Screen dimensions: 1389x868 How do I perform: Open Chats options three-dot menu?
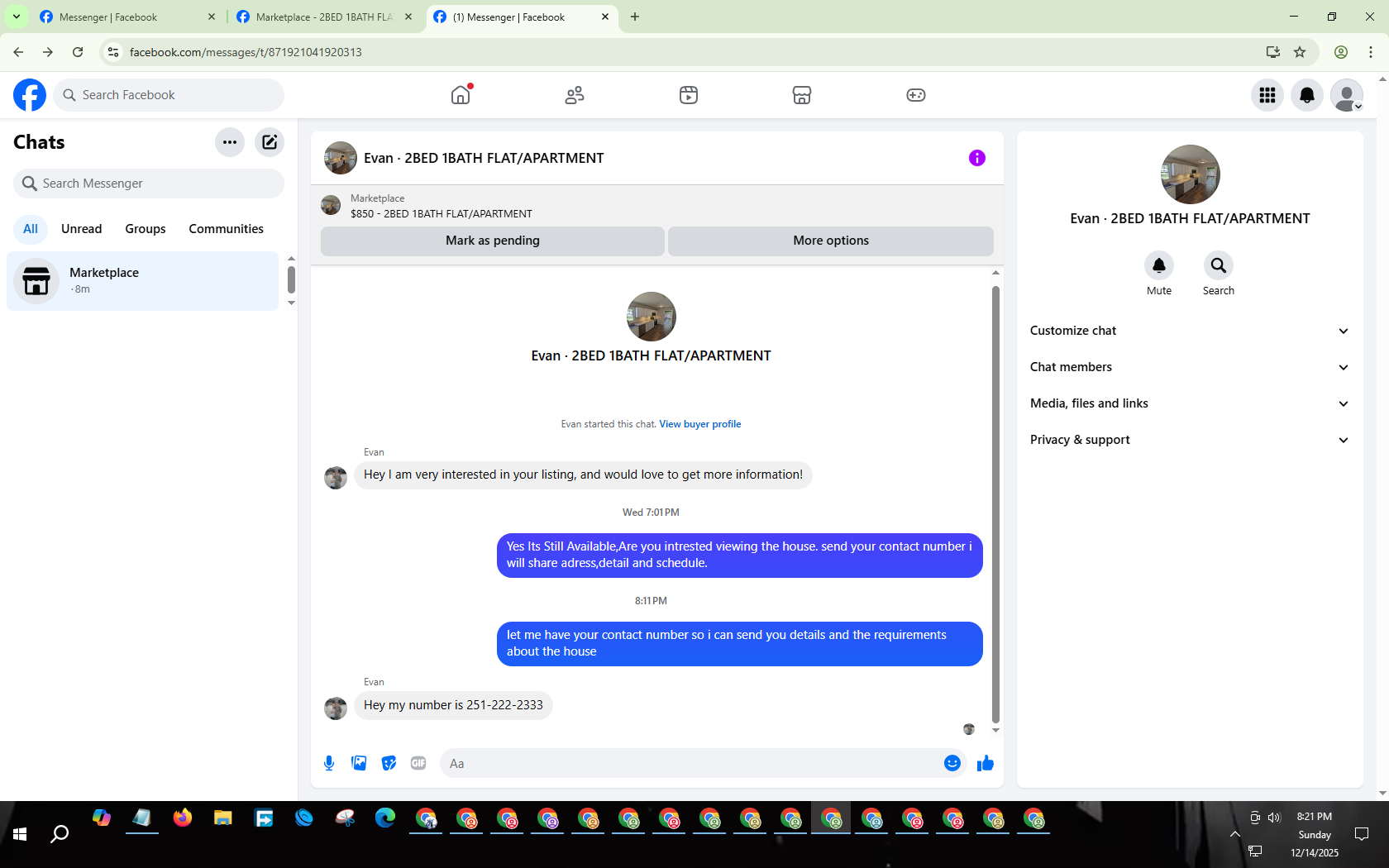point(230,142)
